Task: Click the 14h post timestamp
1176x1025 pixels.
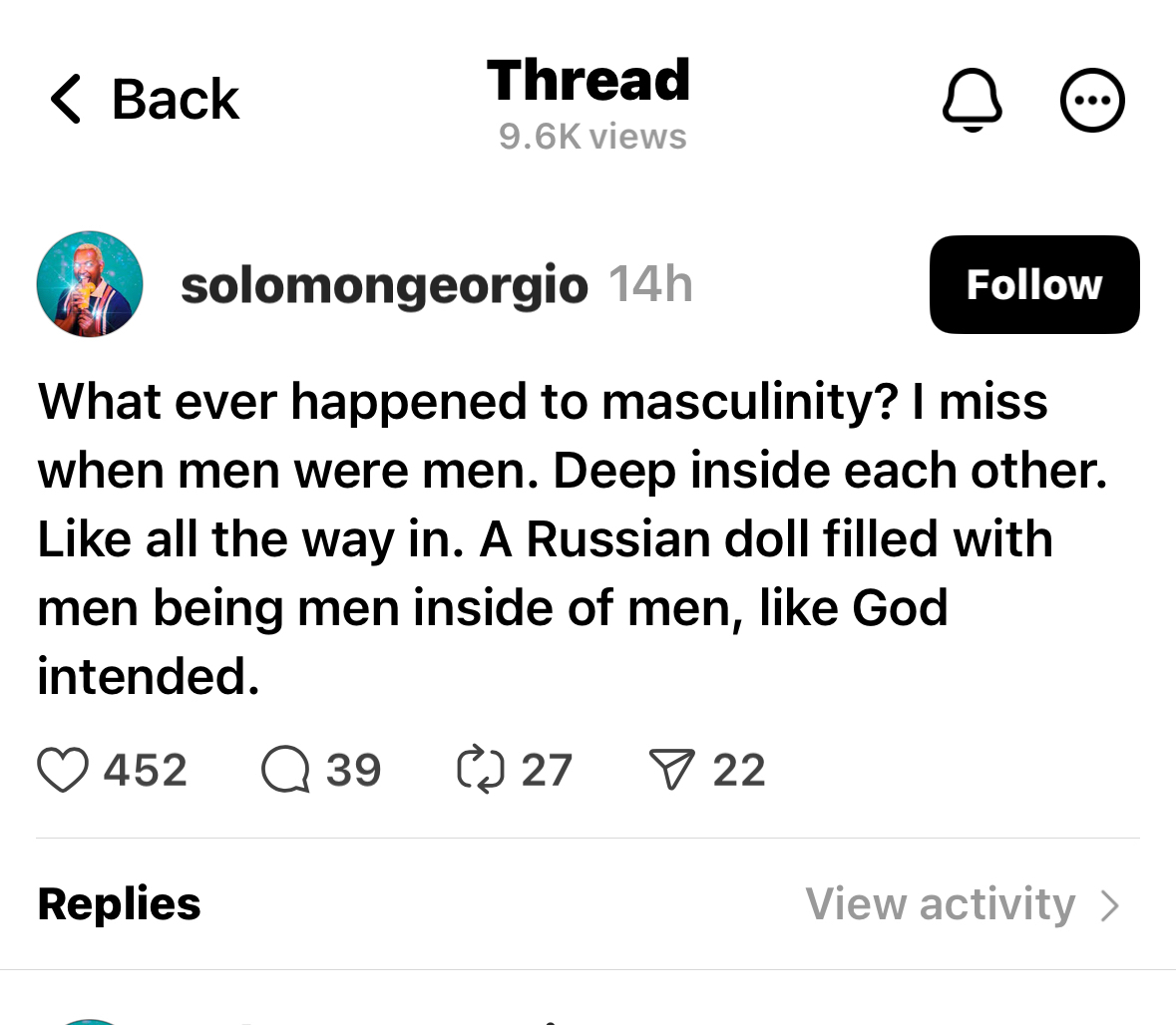Action: coord(650,285)
